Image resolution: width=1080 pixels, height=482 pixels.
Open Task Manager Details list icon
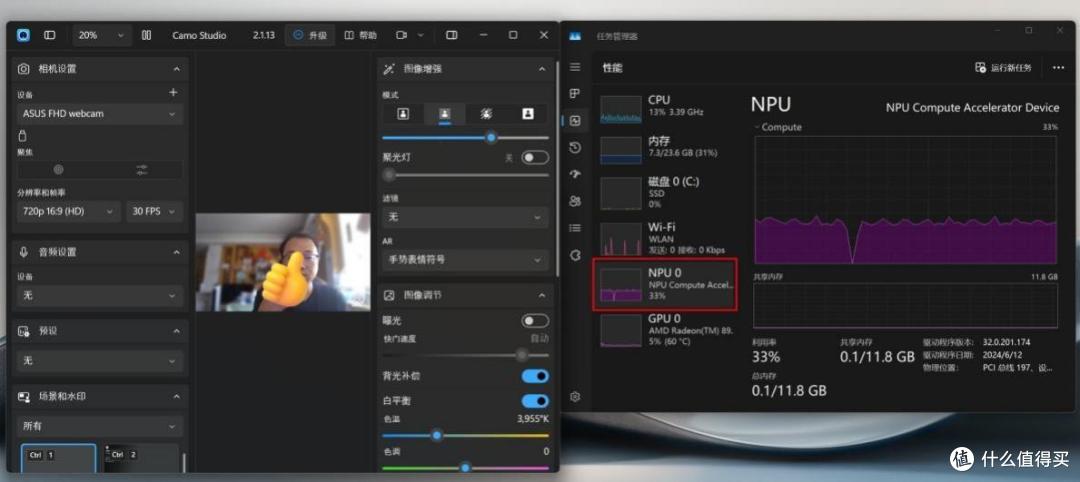point(575,228)
